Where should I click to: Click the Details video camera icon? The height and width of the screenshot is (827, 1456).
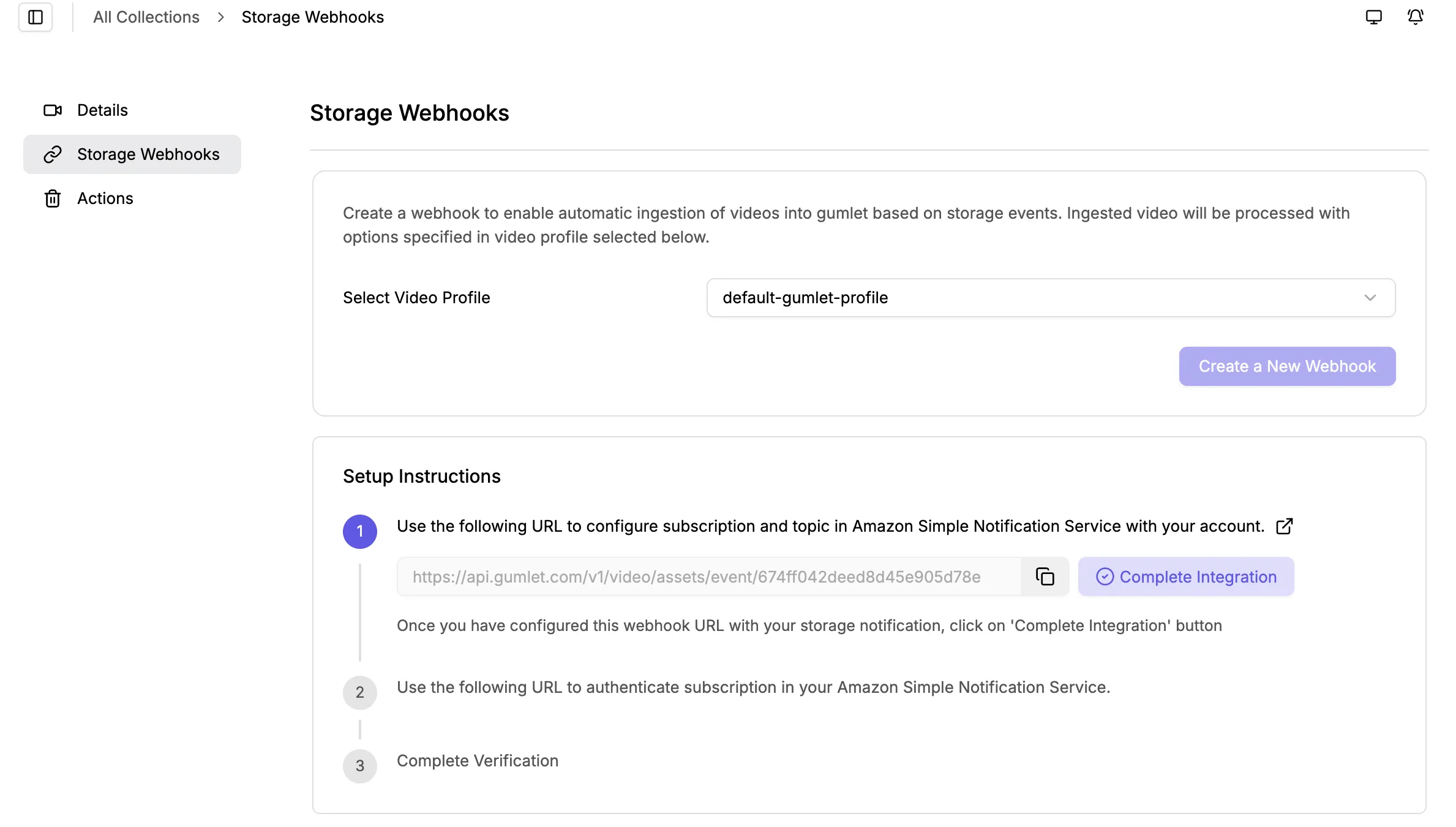[53, 110]
